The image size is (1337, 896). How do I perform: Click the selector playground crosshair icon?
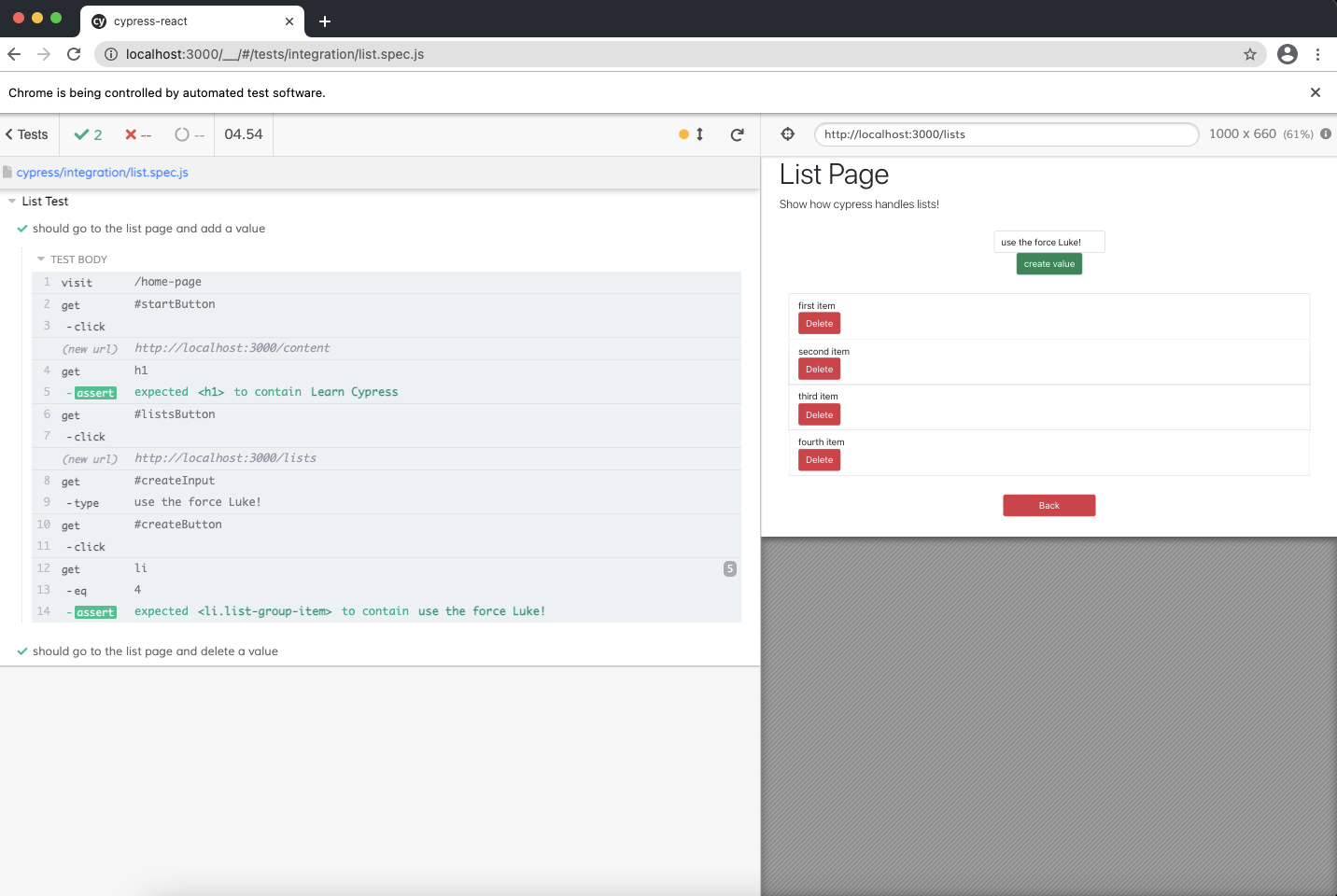point(787,133)
